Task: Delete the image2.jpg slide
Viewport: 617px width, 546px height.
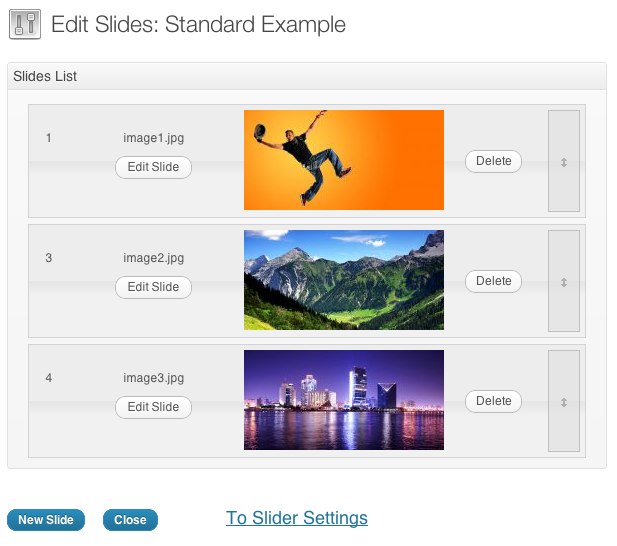Action: point(493,281)
